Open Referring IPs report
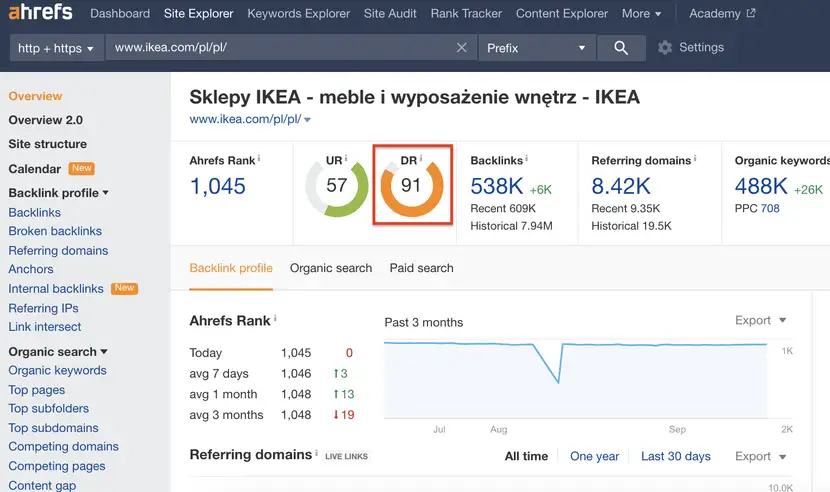The width and height of the screenshot is (830, 492). point(43,308)
